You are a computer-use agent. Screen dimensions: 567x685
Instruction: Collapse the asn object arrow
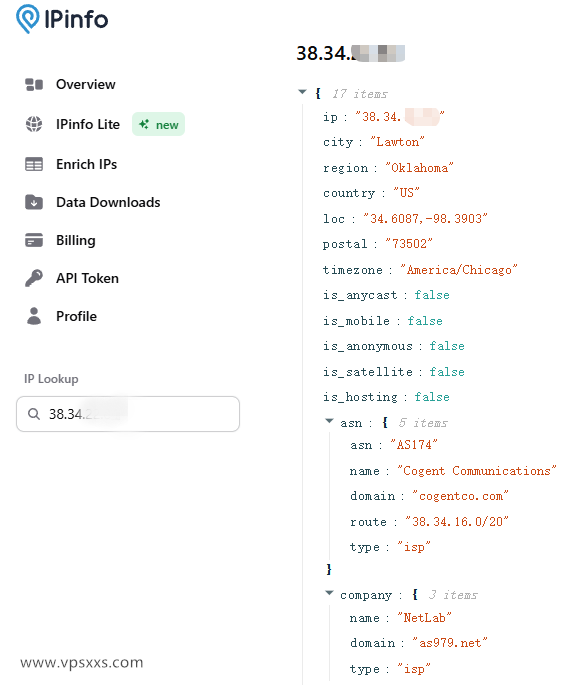[x=329, y=421]
